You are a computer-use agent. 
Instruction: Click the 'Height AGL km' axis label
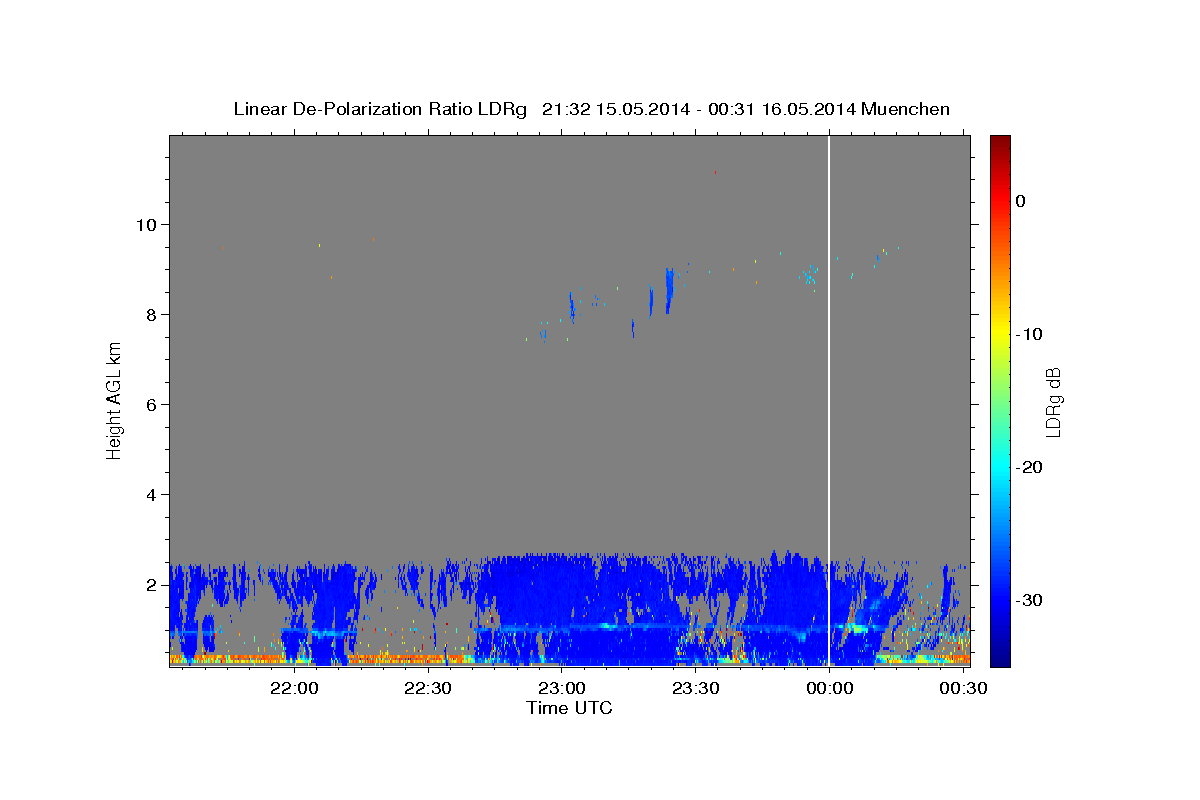pyautogui.click(x=115, y=400)
